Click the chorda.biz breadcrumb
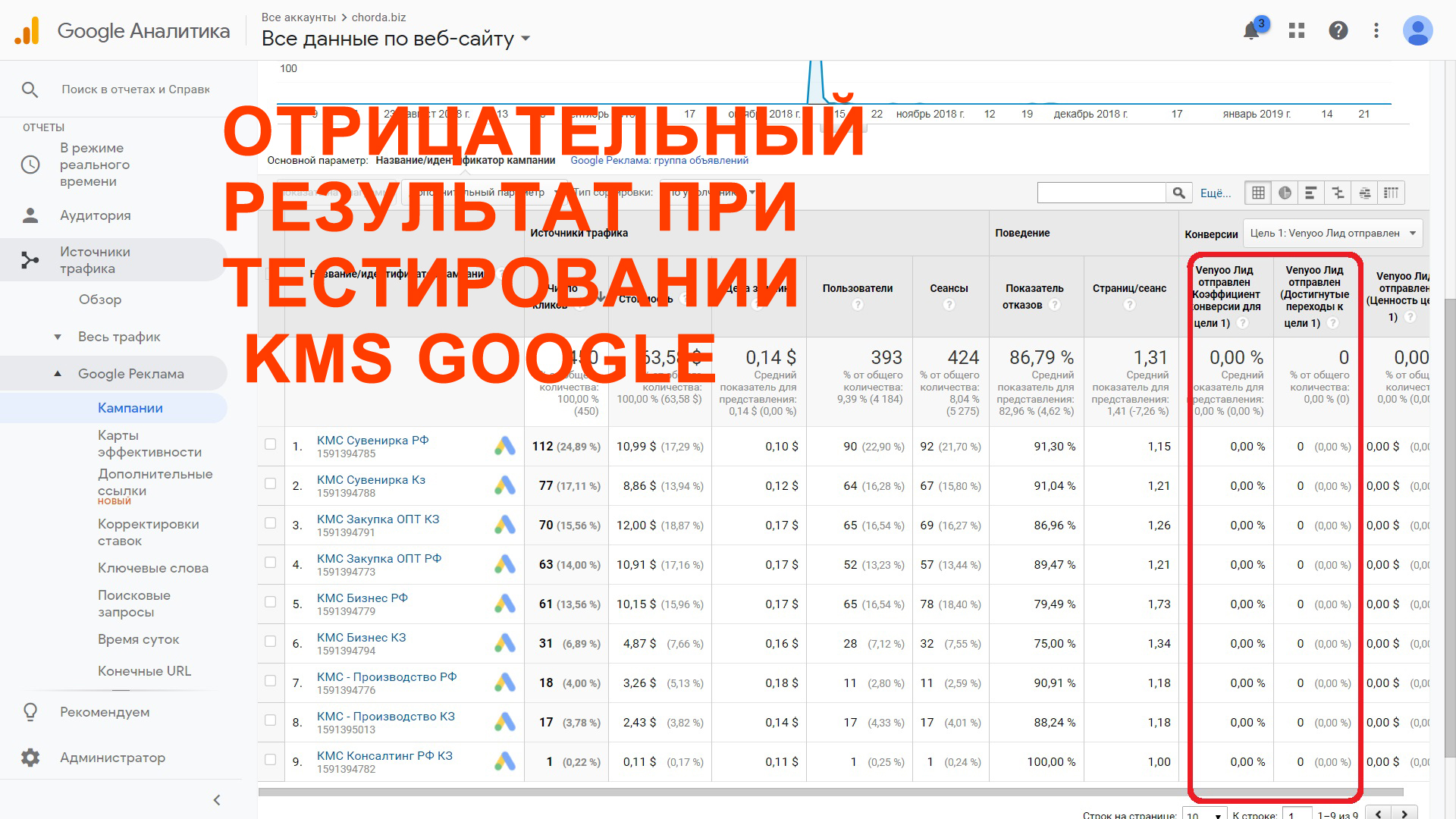 [378, 17]
